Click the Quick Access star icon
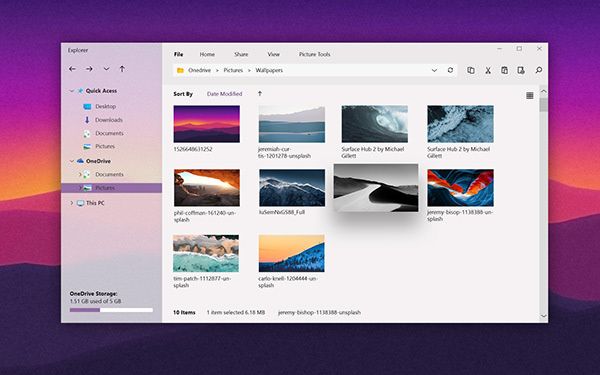The height and width of the screenshot is (375, 600). 80,91
